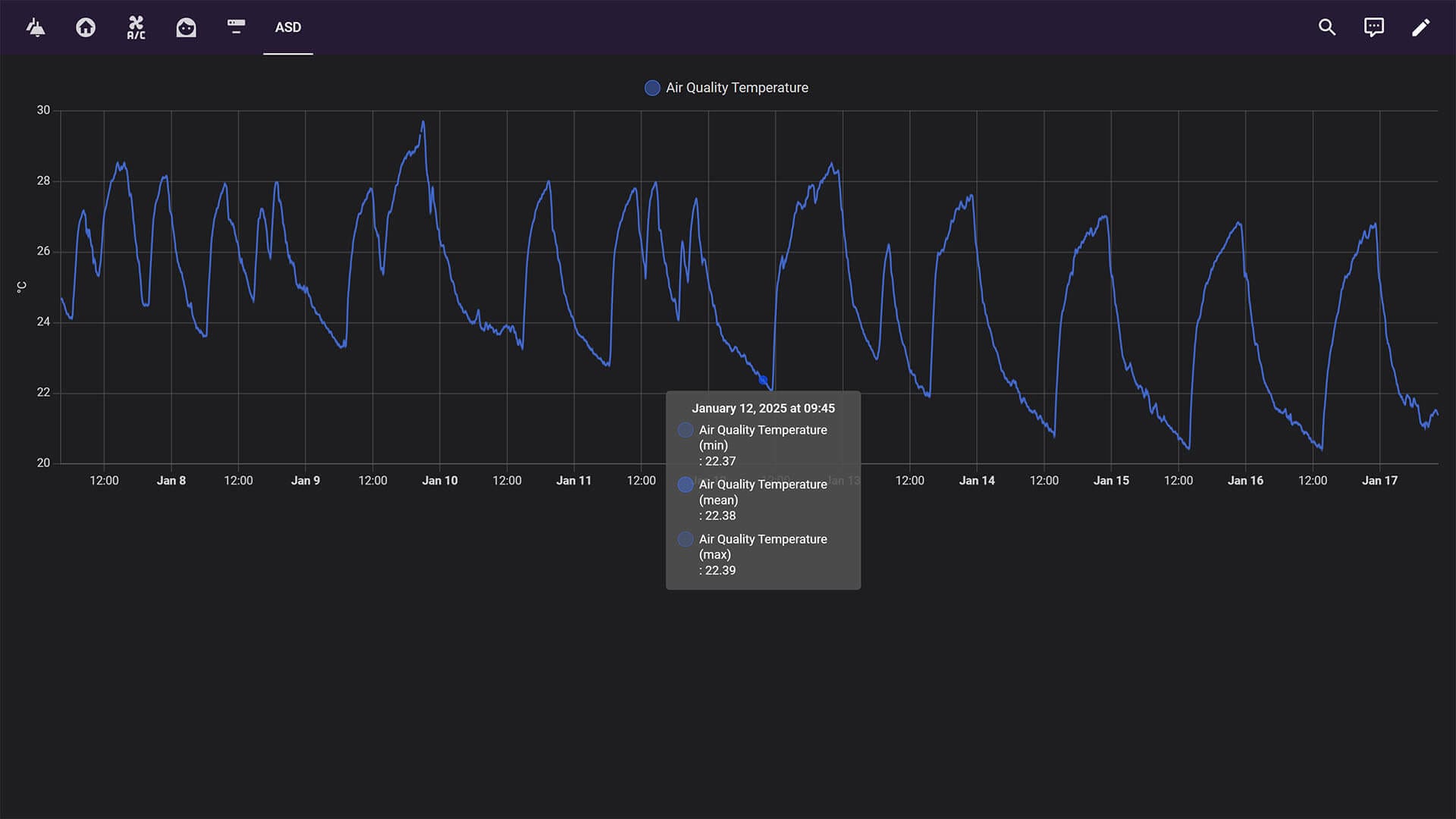Open the assist chat bubble icon

1373,27
